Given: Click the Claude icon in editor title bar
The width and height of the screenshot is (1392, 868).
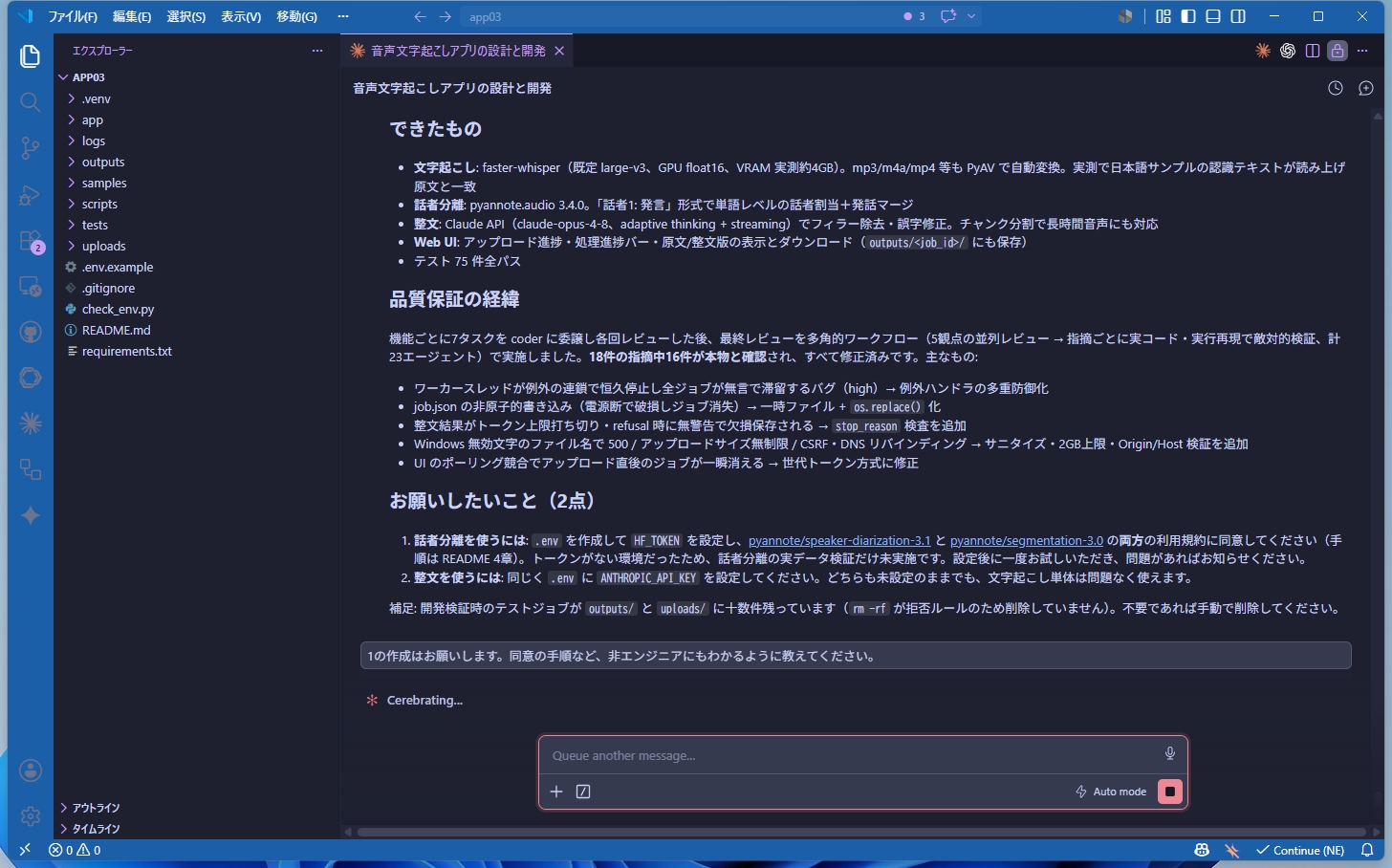Looking at the screenshot, I should pyautogui.click(x=1263, y=51).
